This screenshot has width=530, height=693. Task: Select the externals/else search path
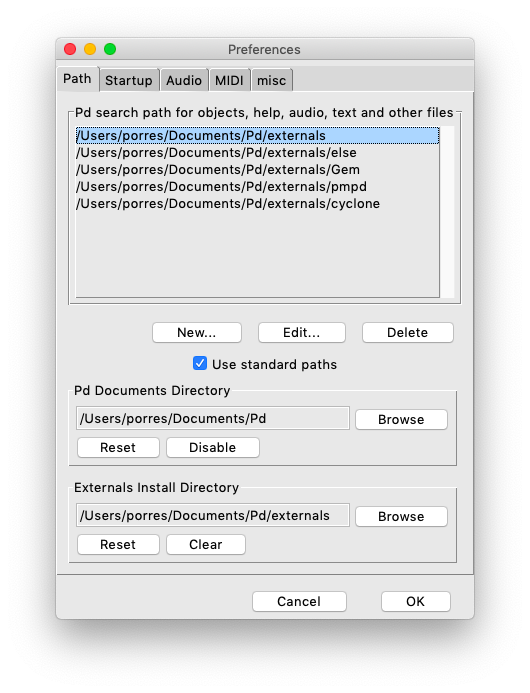[257, 152]
